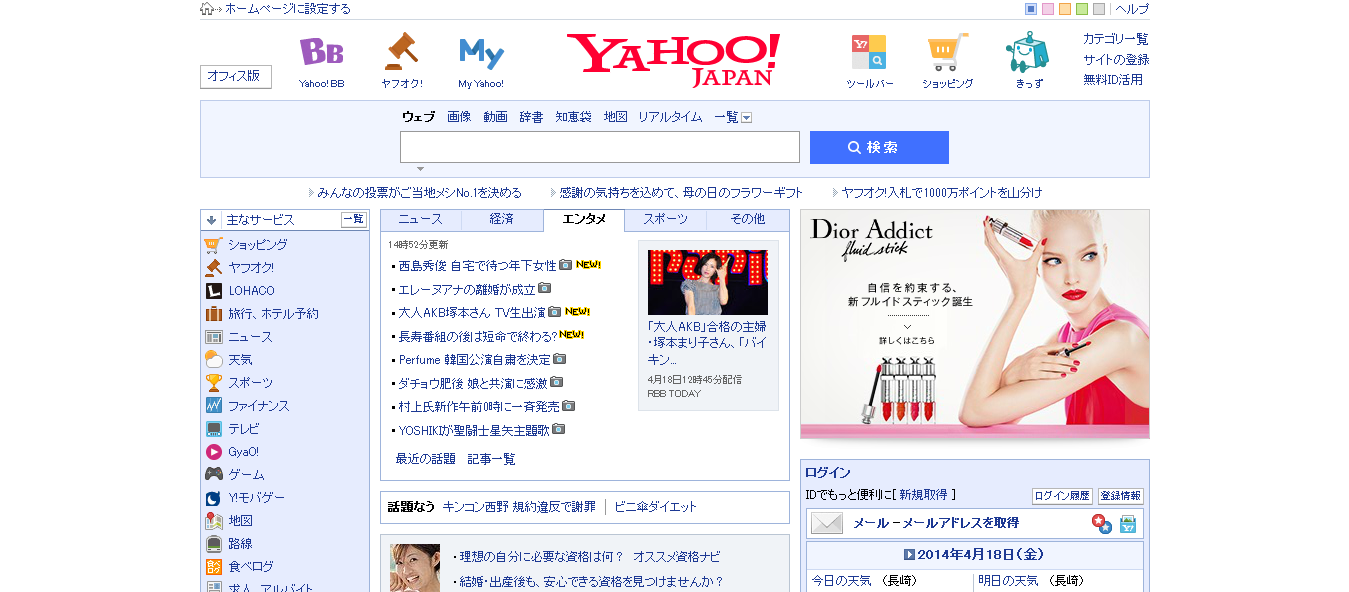Open the Kids (きっず) icon

tap(1027, 52)
